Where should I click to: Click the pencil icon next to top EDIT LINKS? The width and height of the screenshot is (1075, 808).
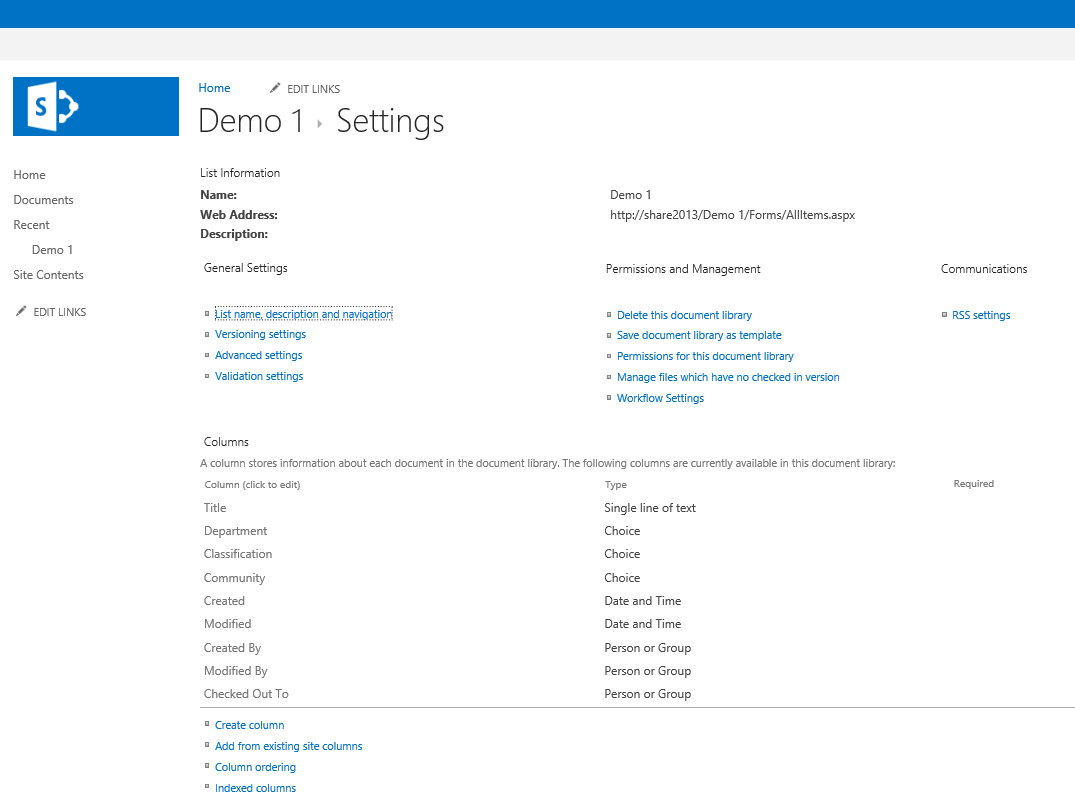tap(275, 88)
